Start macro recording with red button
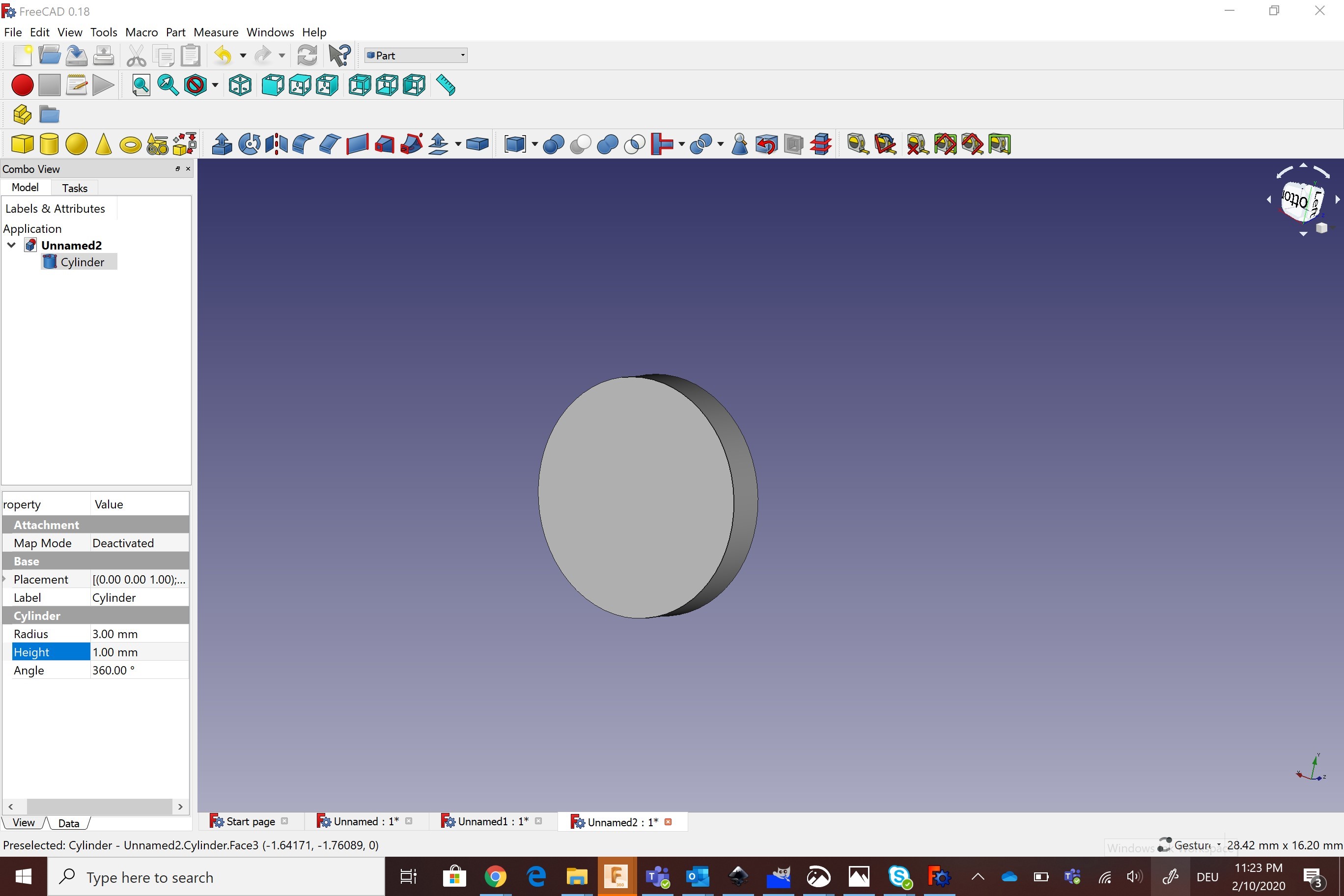 tap(22, 85)
